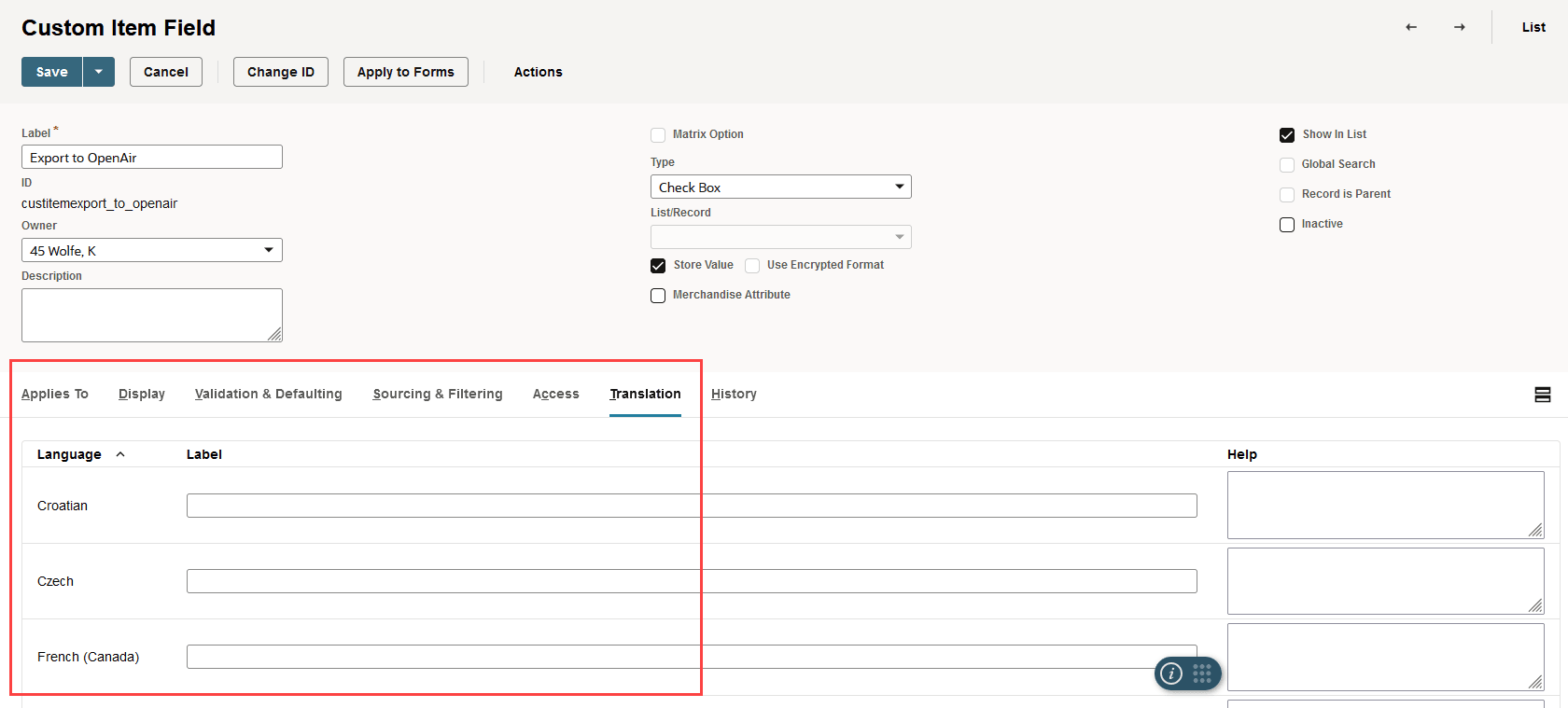Uncheck Store Value checkbox
This screenshot has width=1568, height=708.
[x=658, y=266]
